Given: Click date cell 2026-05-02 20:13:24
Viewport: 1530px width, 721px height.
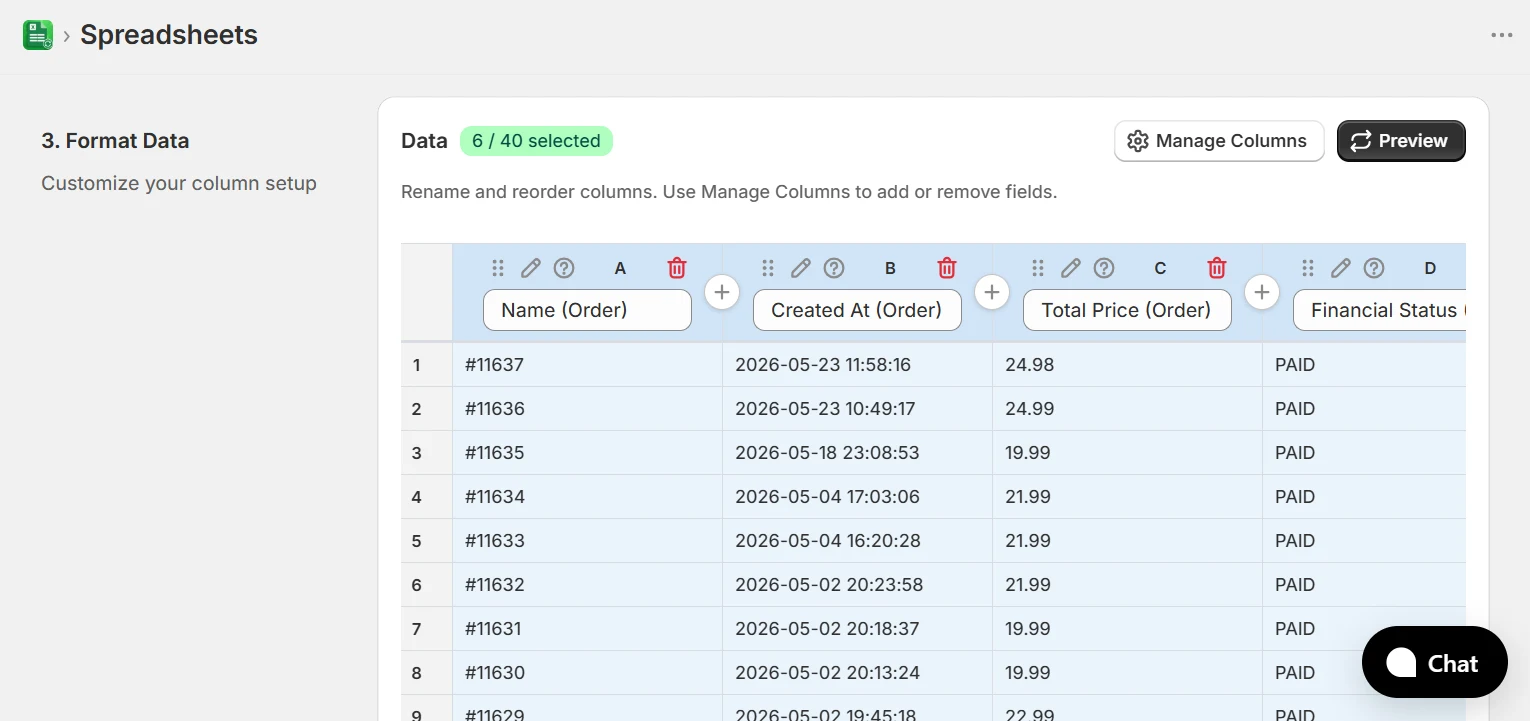Looking at the screenshot, I should pos(857,673).
